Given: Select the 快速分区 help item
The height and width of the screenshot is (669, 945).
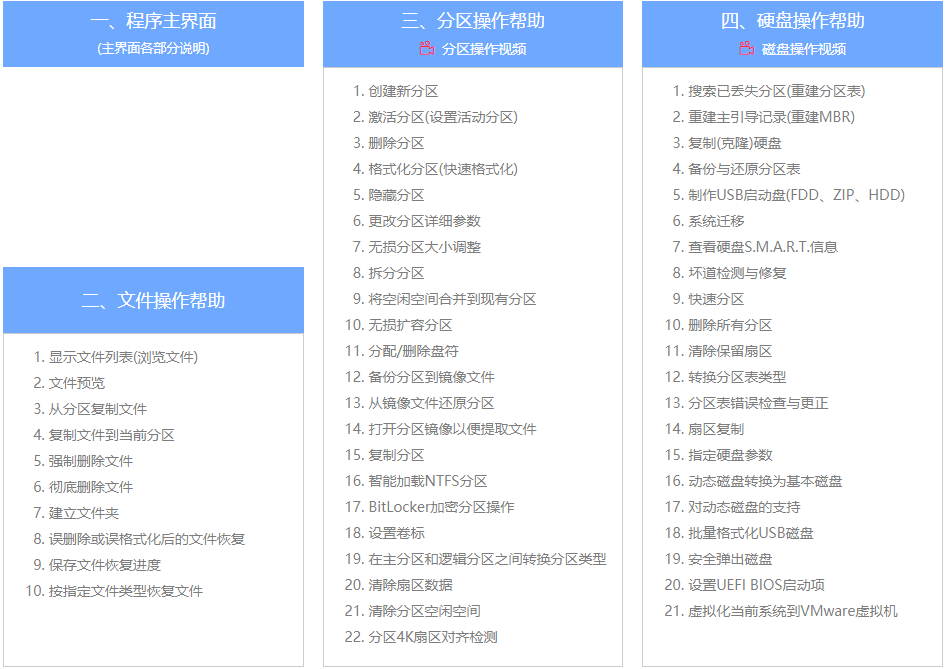Looking at the screenshot, I should [717, 299].
